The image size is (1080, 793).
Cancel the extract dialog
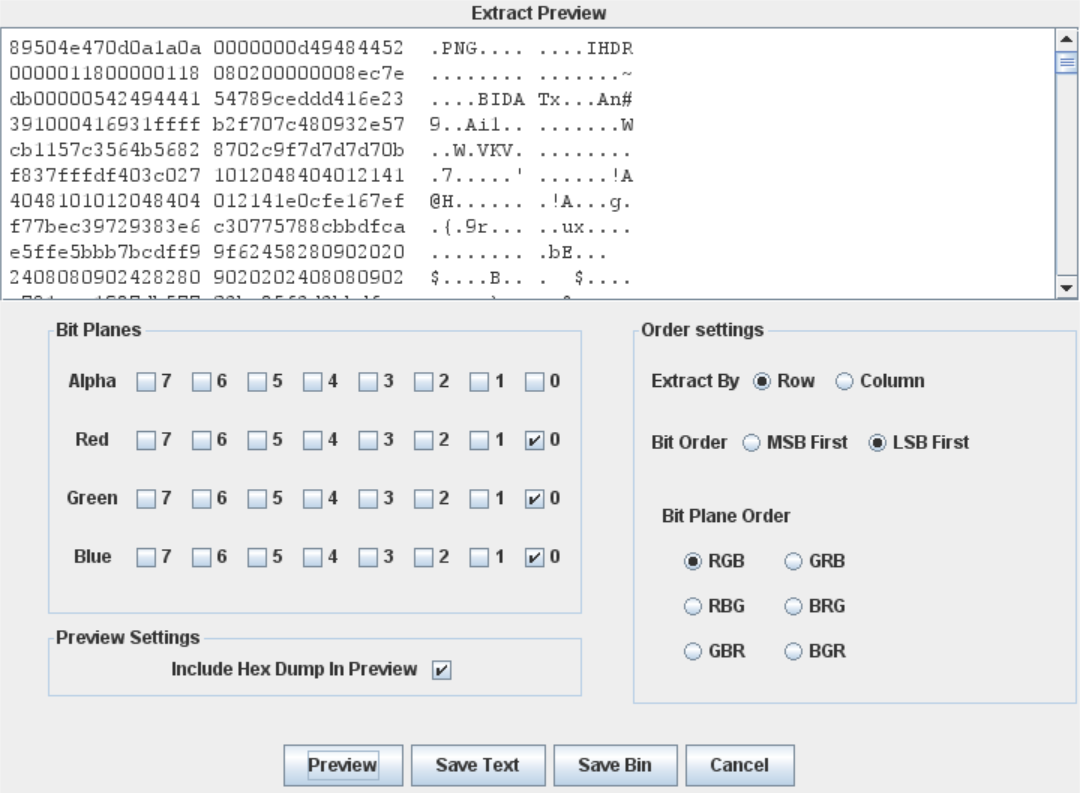[x=740, y=765]
